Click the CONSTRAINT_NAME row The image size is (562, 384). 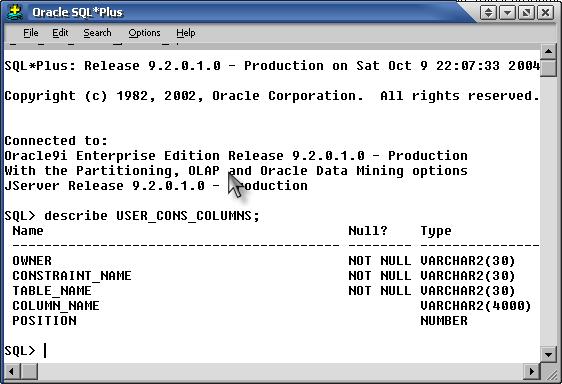pos(263,276)
